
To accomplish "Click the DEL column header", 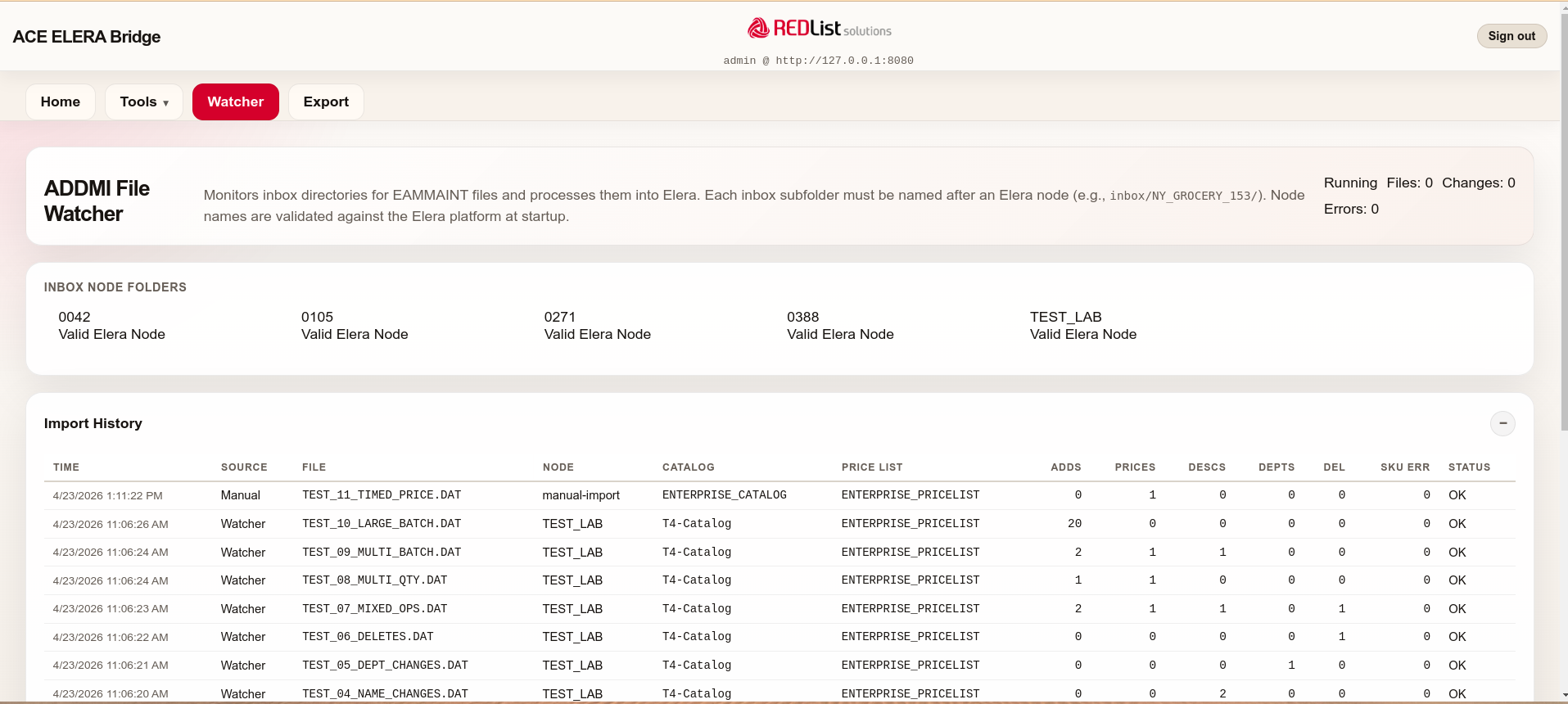I will click(1334, 467).
